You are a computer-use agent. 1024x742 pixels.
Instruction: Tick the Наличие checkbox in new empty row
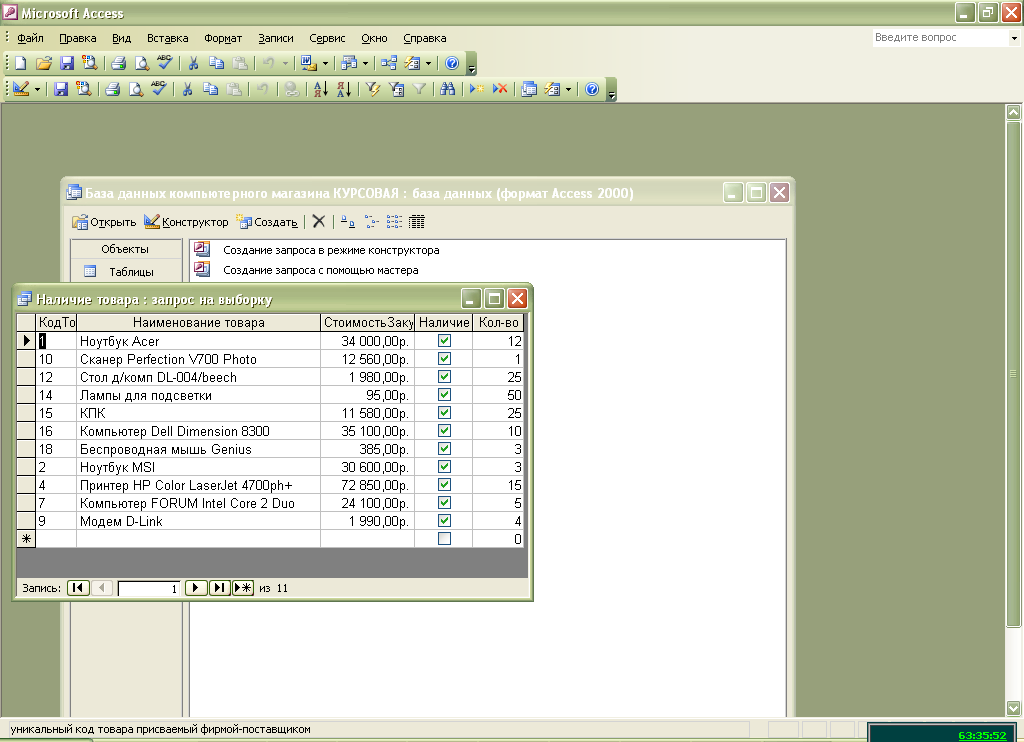click(x=444, y=539)
